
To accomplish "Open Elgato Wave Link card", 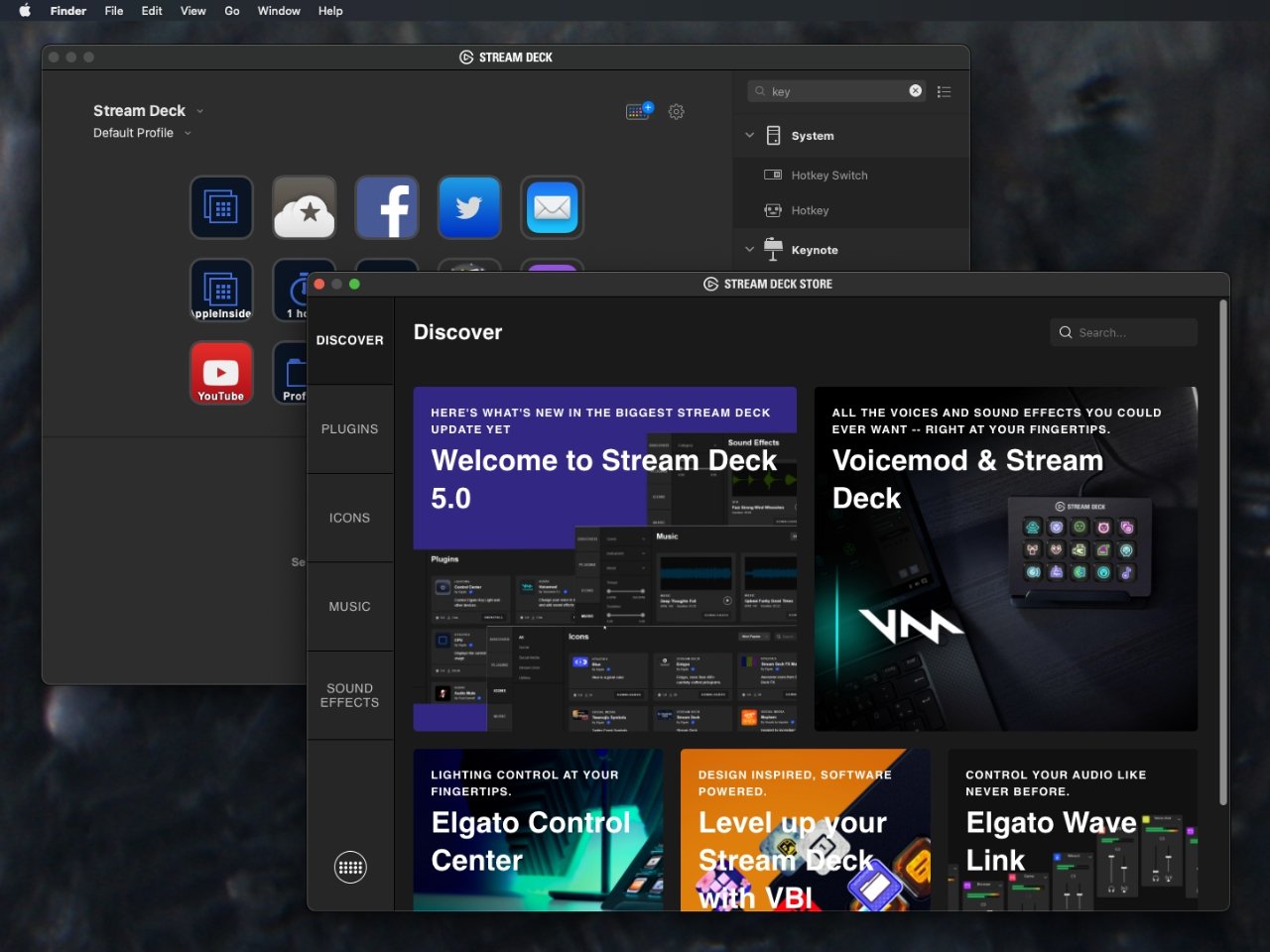I will click(x=1073, y=830).
